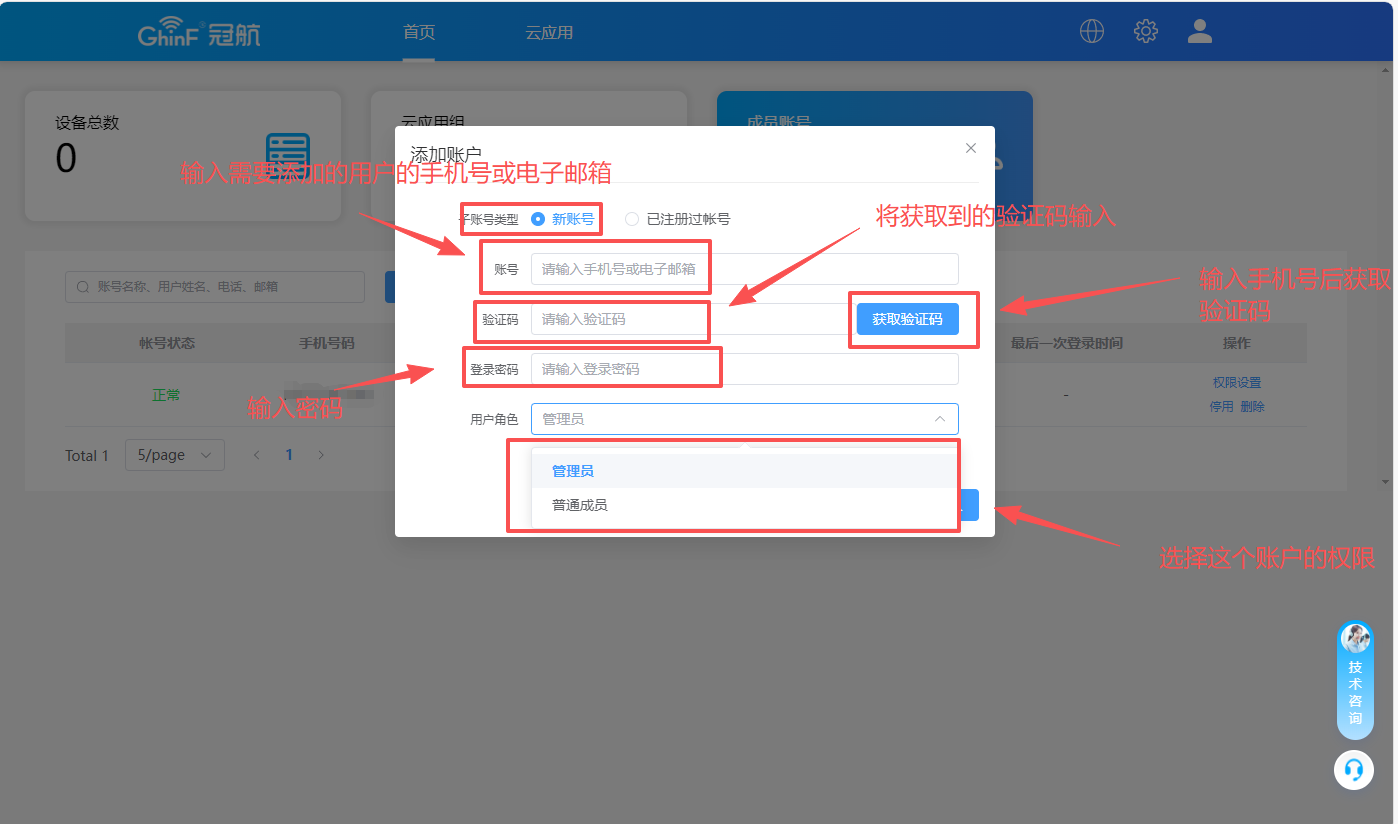This screenshot has width=1398, height=824.
Task: Click the 获取验证码 button
Action: click(x=907, y=319)
